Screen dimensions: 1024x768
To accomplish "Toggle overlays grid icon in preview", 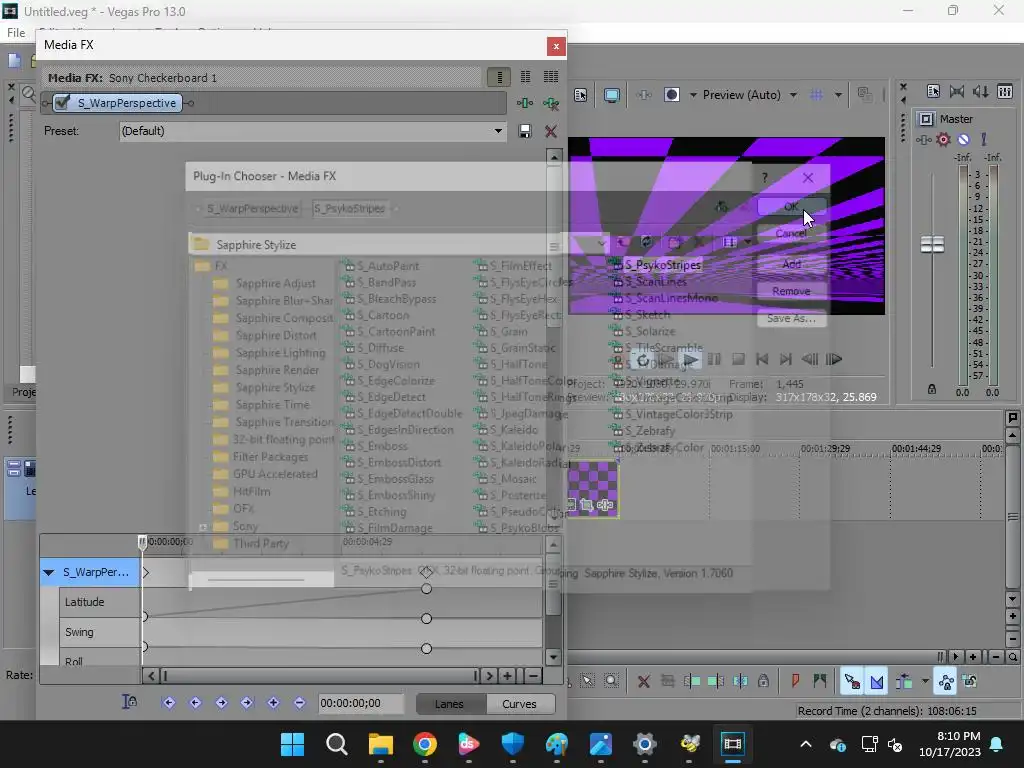I will click(x=816, y=95).
